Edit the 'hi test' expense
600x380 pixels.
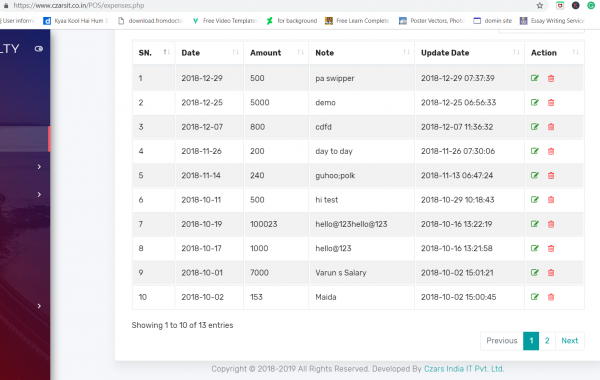535,200
